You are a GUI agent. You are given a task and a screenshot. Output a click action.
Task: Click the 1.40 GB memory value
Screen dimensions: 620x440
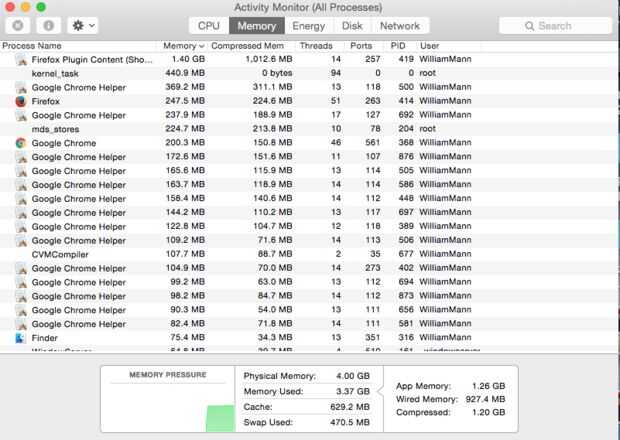[188, 59]
